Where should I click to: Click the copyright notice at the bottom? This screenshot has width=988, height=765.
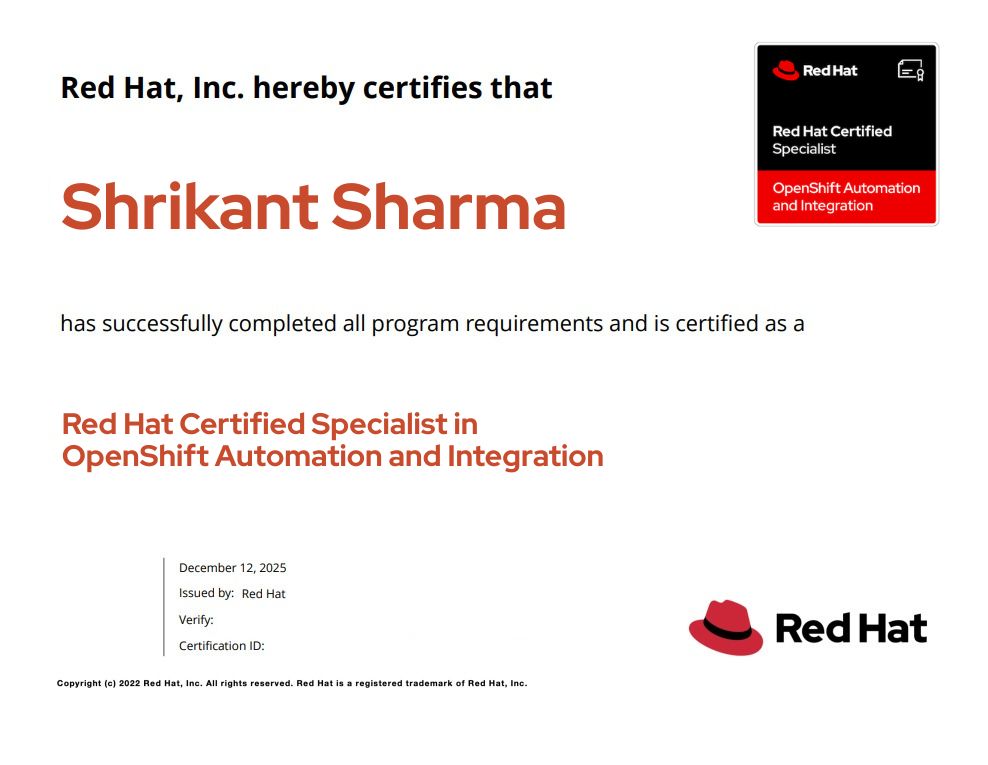(291, 684)
